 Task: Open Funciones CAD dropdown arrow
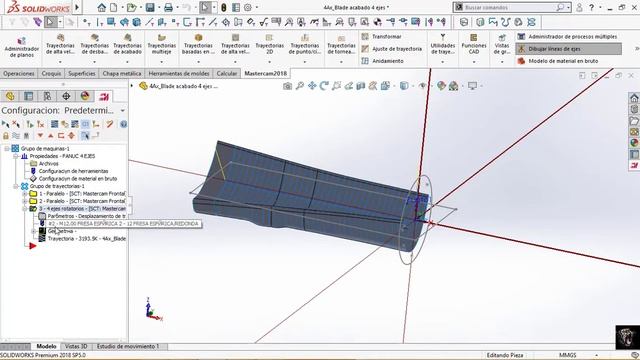point(473,62)
